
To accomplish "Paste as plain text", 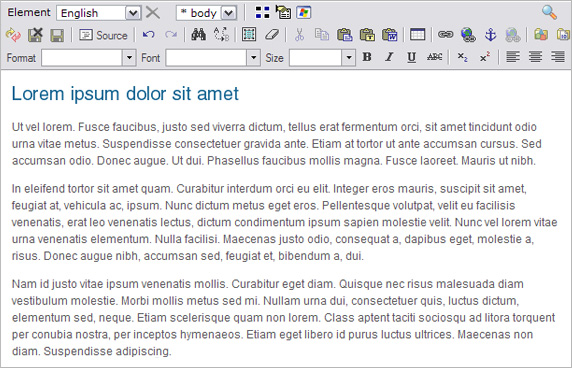I will (367, 35).
